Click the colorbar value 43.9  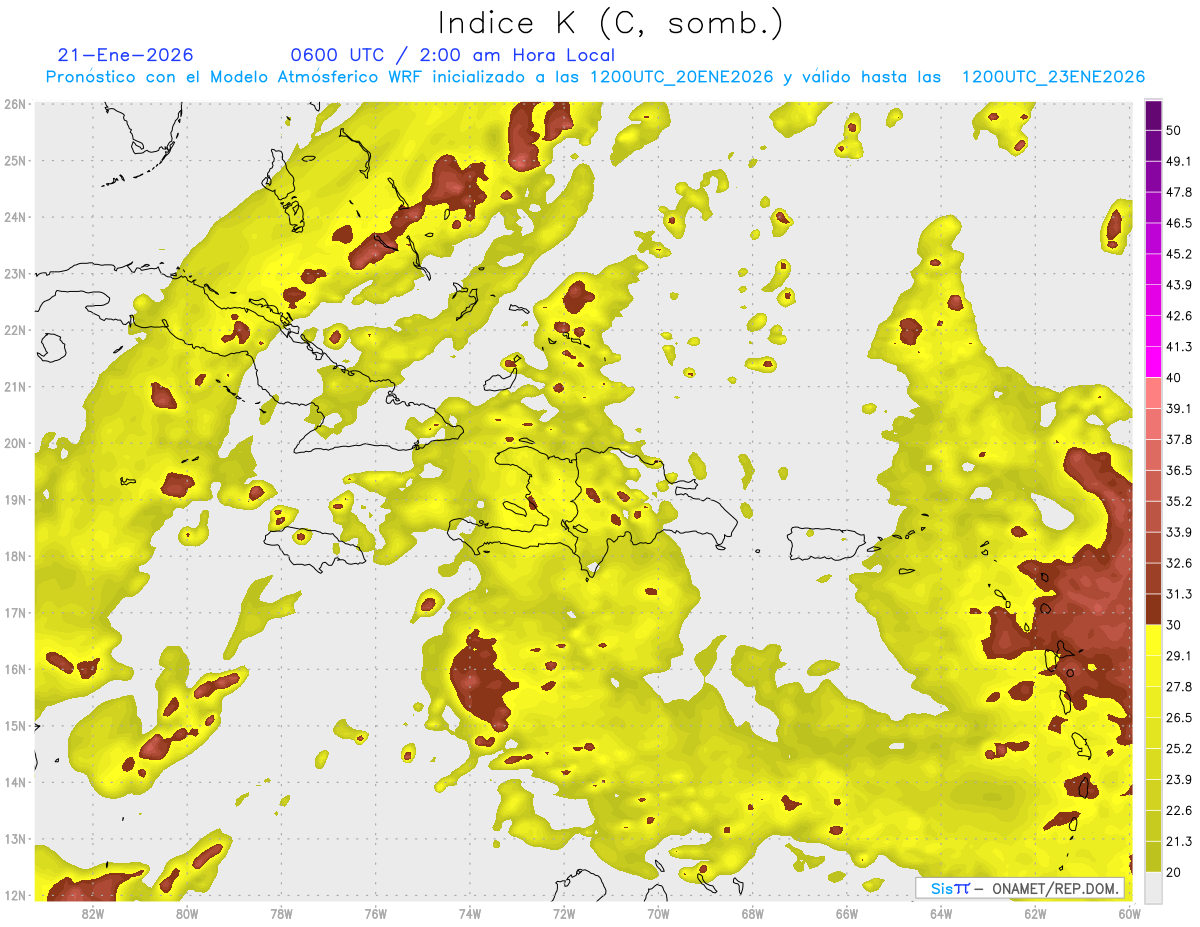pyautogui.click(x=1179, y=285)
